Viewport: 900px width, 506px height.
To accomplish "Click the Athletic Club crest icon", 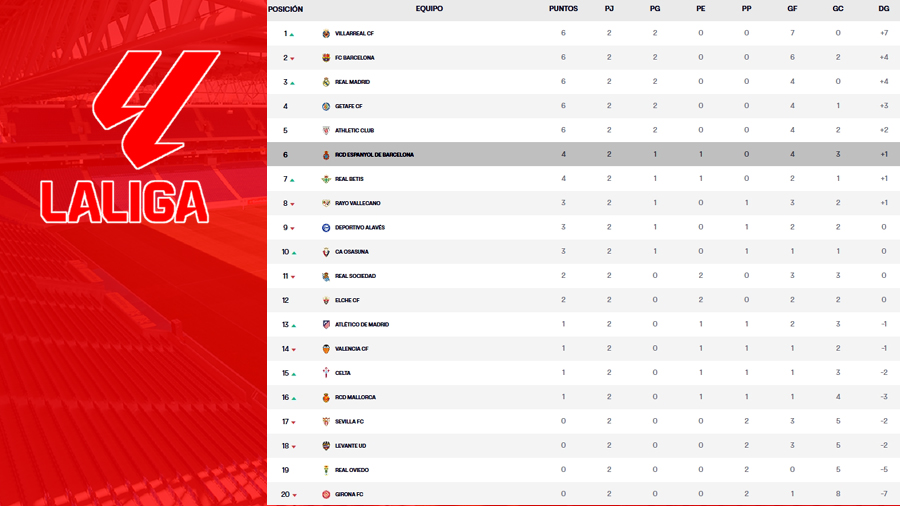I will pos(326,131).
